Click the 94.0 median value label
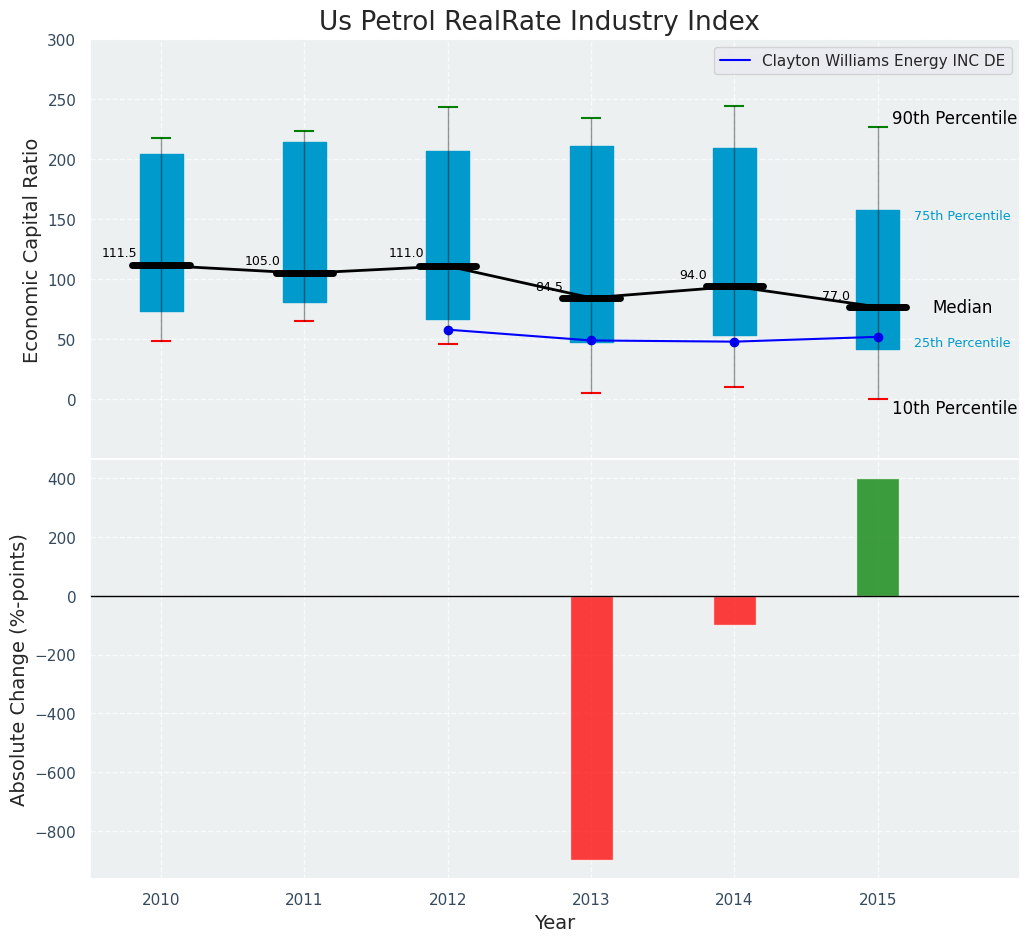1029x942 pixels. [x=693, y=276]
